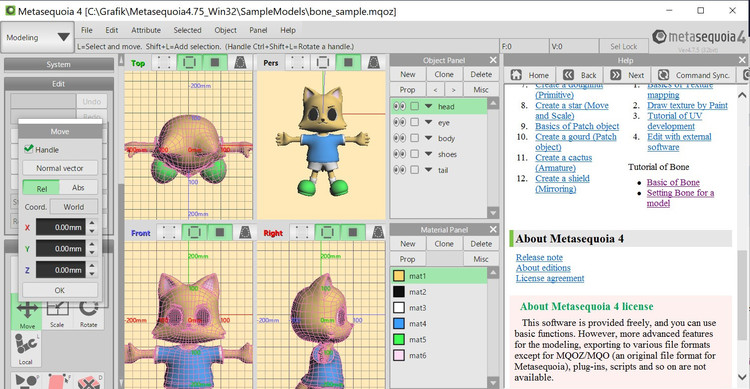Toggle the Handle checkbox
The height and width of the screenshot is (389, 750).
tap(29, 149)
